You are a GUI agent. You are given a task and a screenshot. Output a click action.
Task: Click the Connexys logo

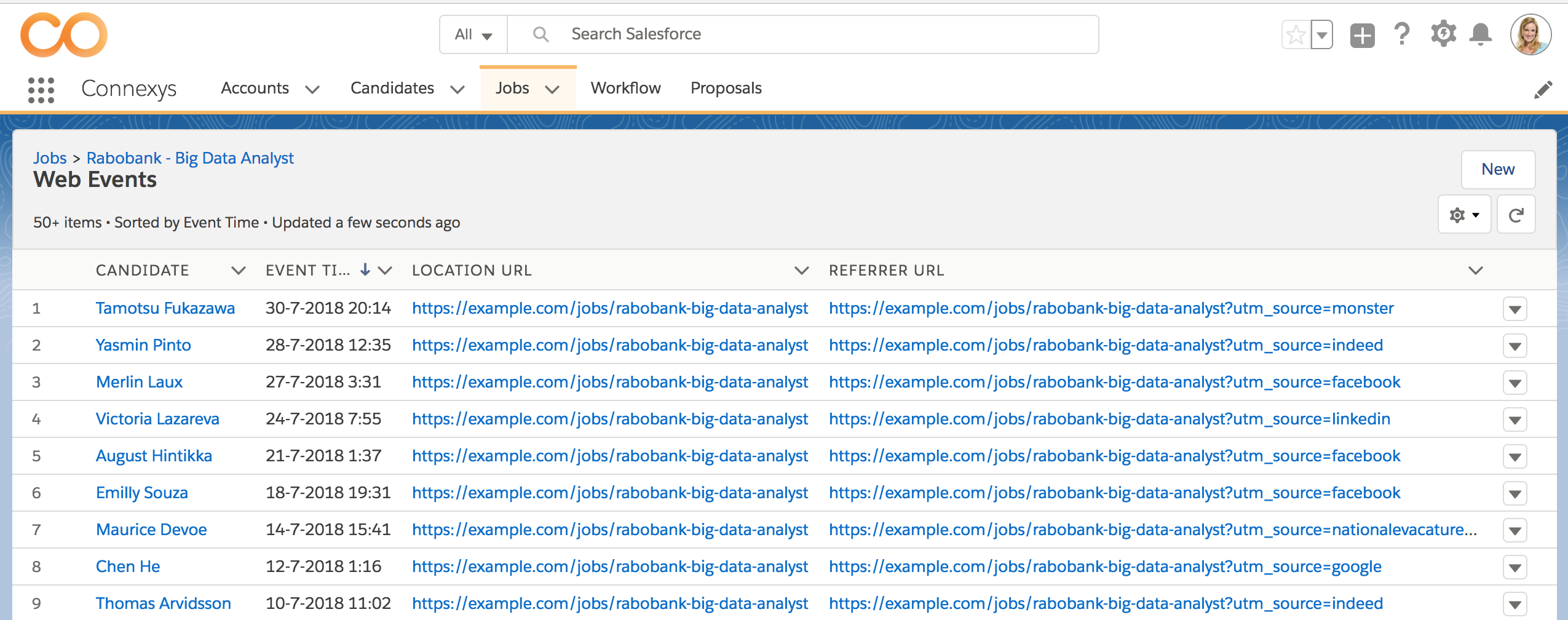(64, 35)
